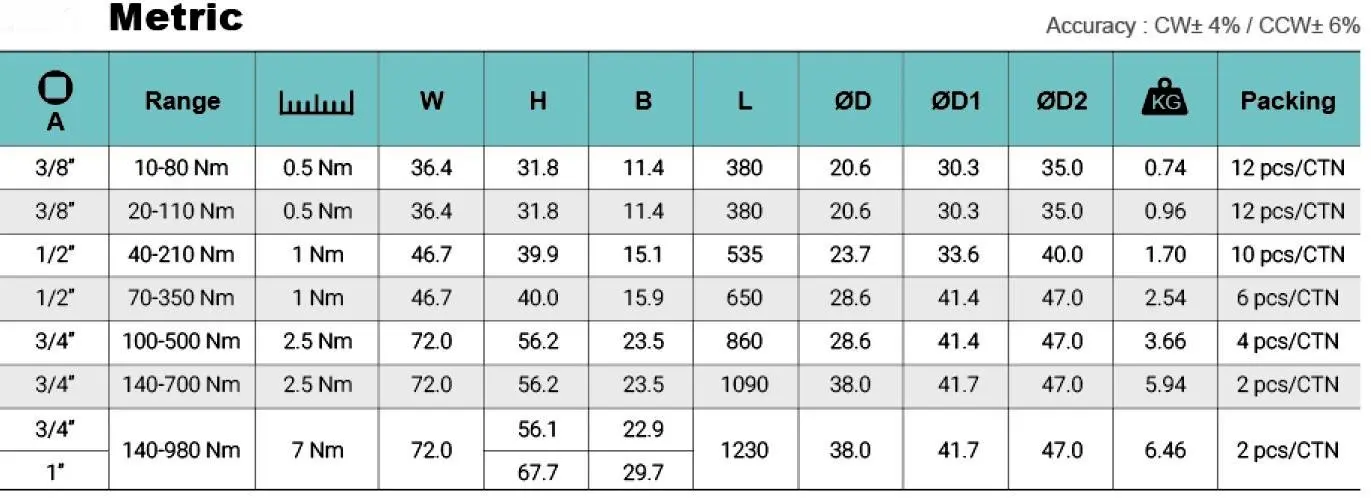Click the Accuracy CW/CCW note
The image size is (1371, 498).
pos(1202,26)
